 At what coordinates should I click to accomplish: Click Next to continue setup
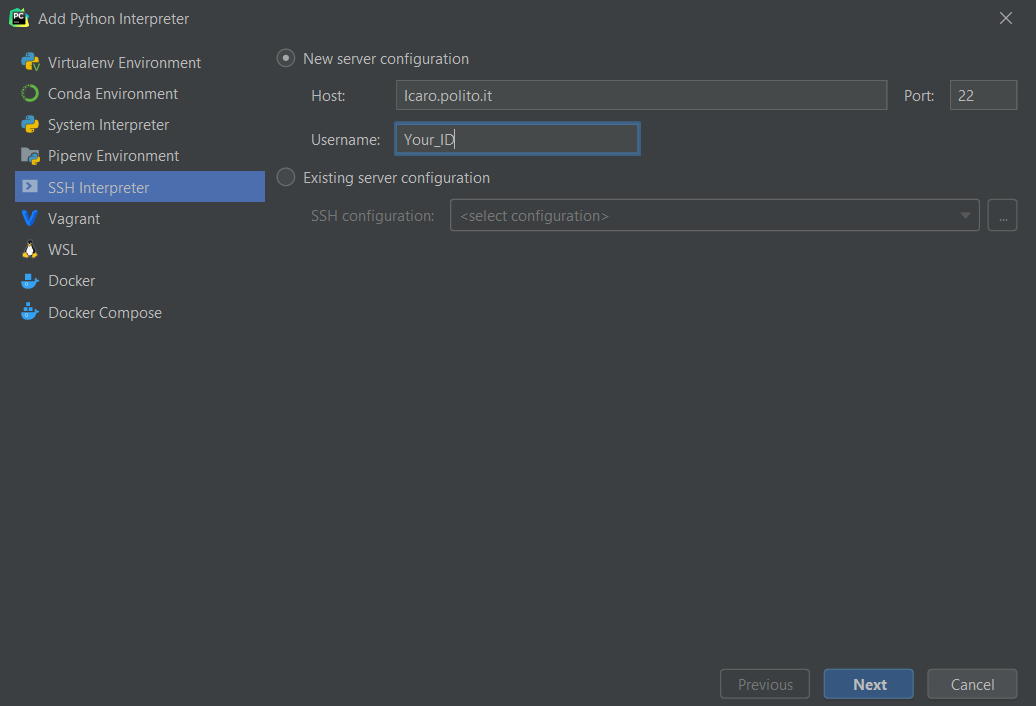(868, 684)
